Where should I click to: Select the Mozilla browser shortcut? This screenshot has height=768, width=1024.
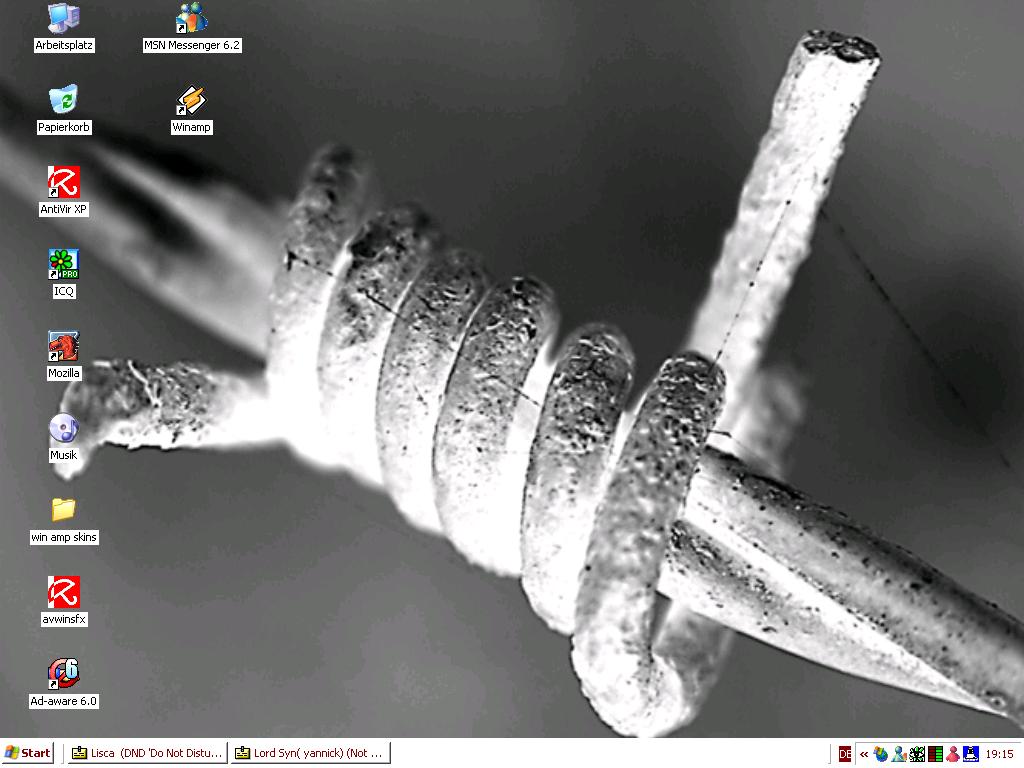pyautogui.click(x=64, y=346)
